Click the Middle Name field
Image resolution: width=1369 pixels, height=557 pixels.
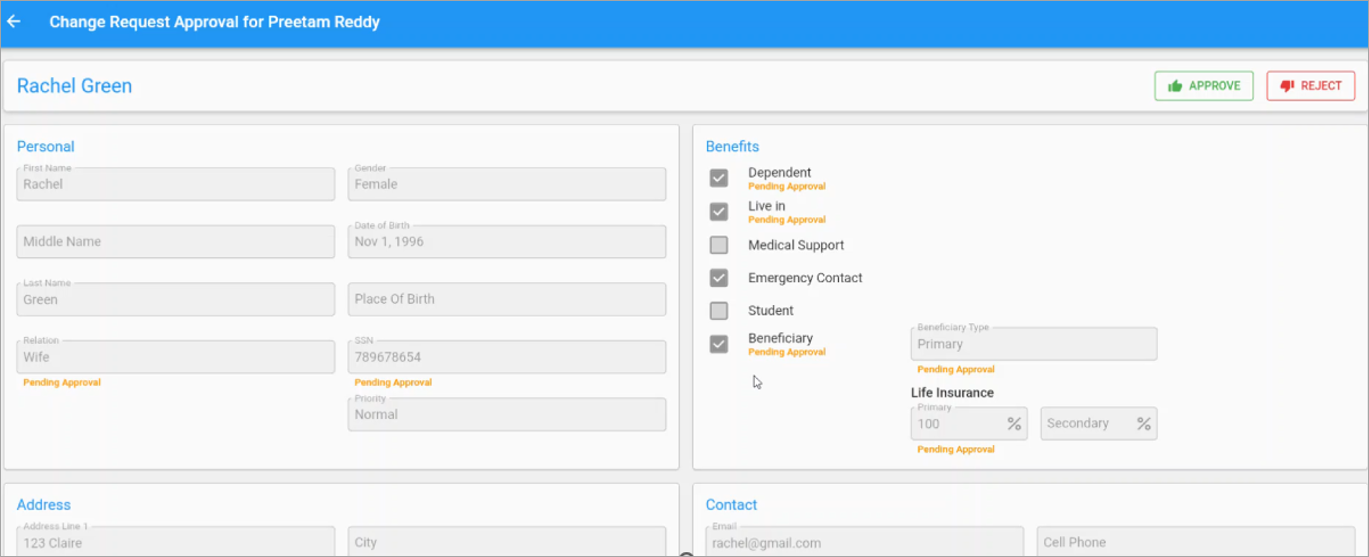[x=175, y=242]
